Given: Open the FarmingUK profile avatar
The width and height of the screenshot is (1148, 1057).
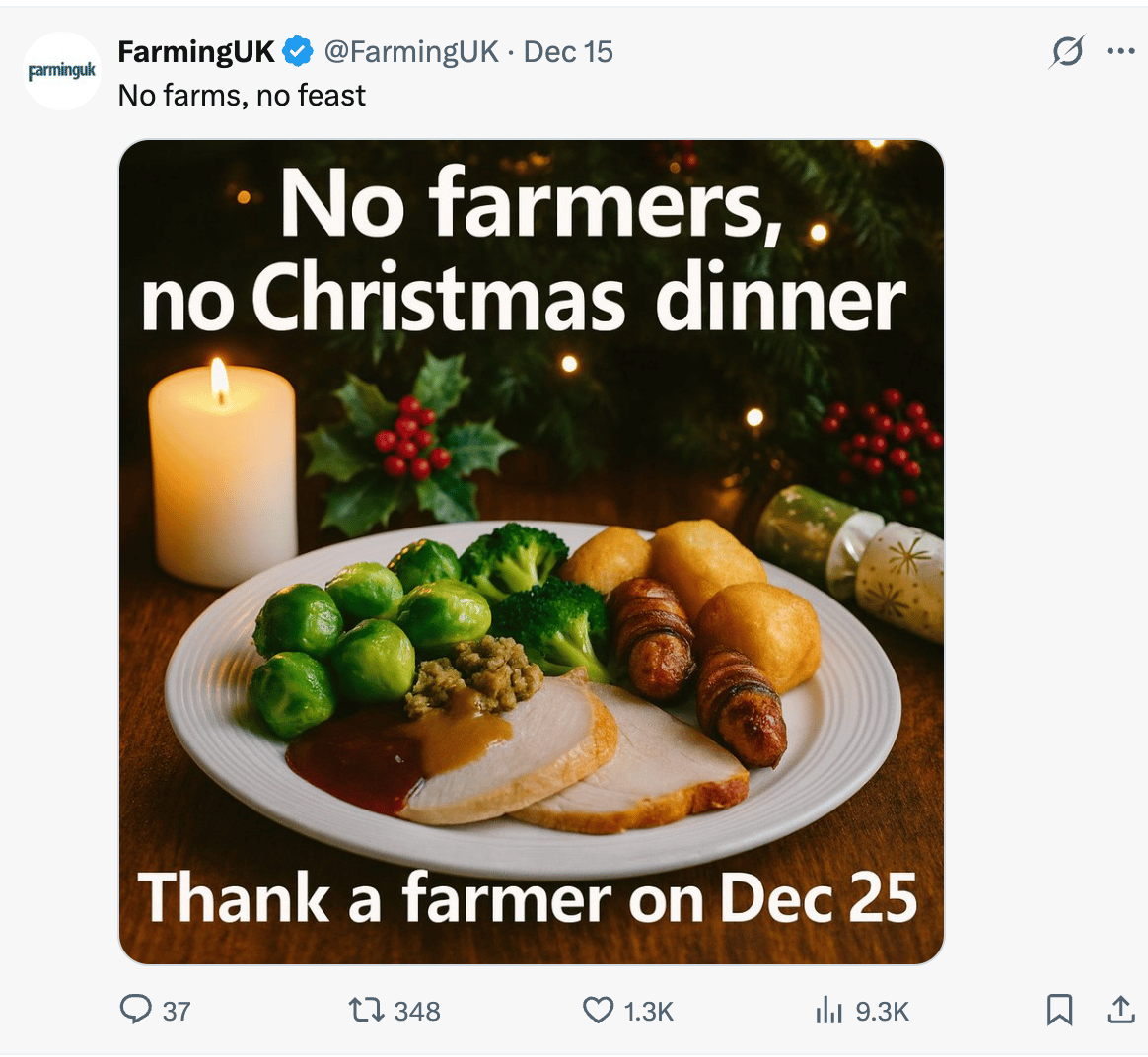Looking at the screenshot, I should click(x=62, y=71).
